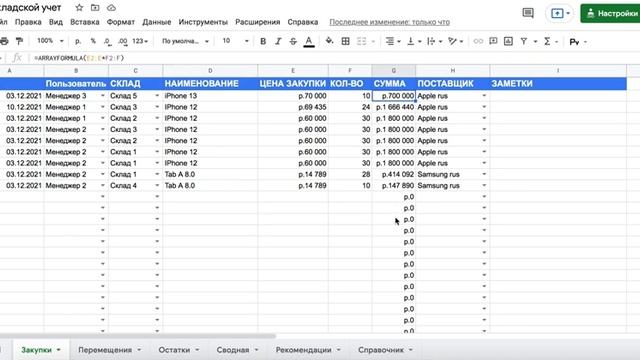
Task: Open input tools Ру menu
Action: click(x=578, y=42)
